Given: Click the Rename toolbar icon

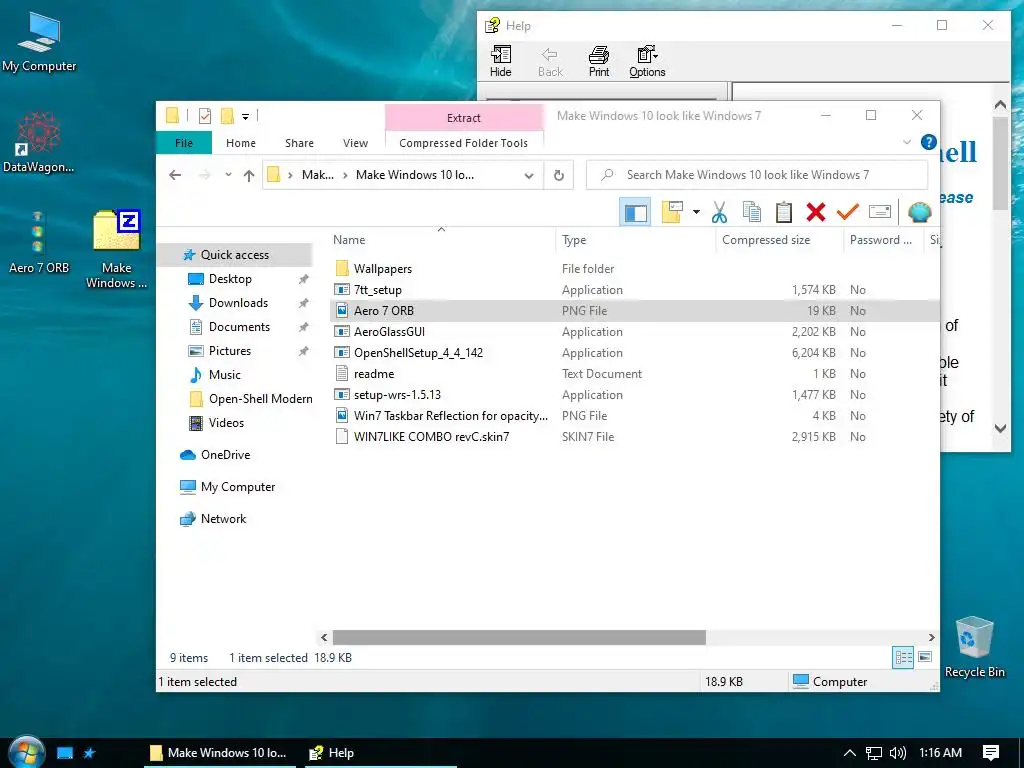Looking at the screenshot, I should 880,212.
